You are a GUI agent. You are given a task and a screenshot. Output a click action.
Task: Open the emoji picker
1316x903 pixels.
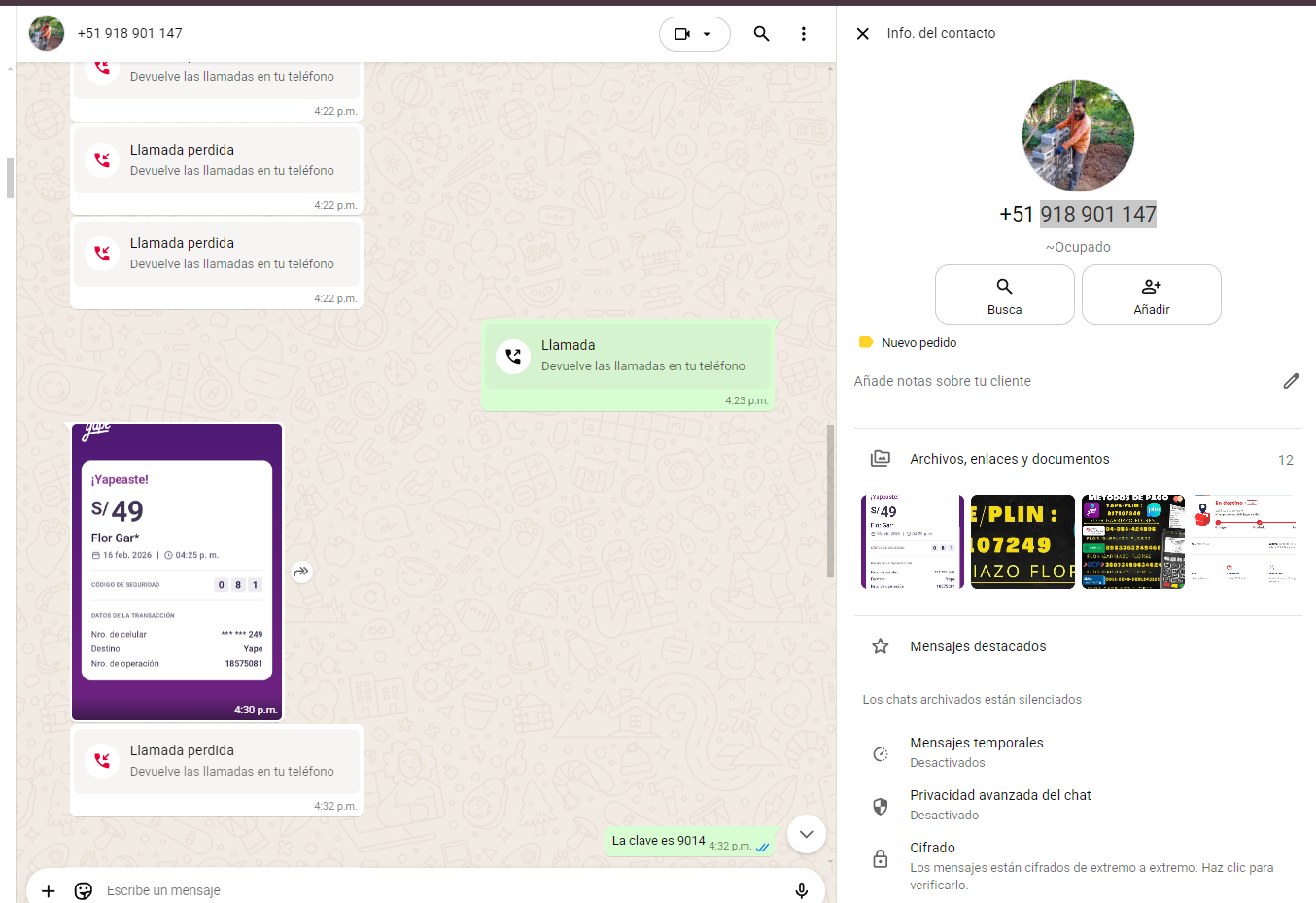(x=84, y=890)
